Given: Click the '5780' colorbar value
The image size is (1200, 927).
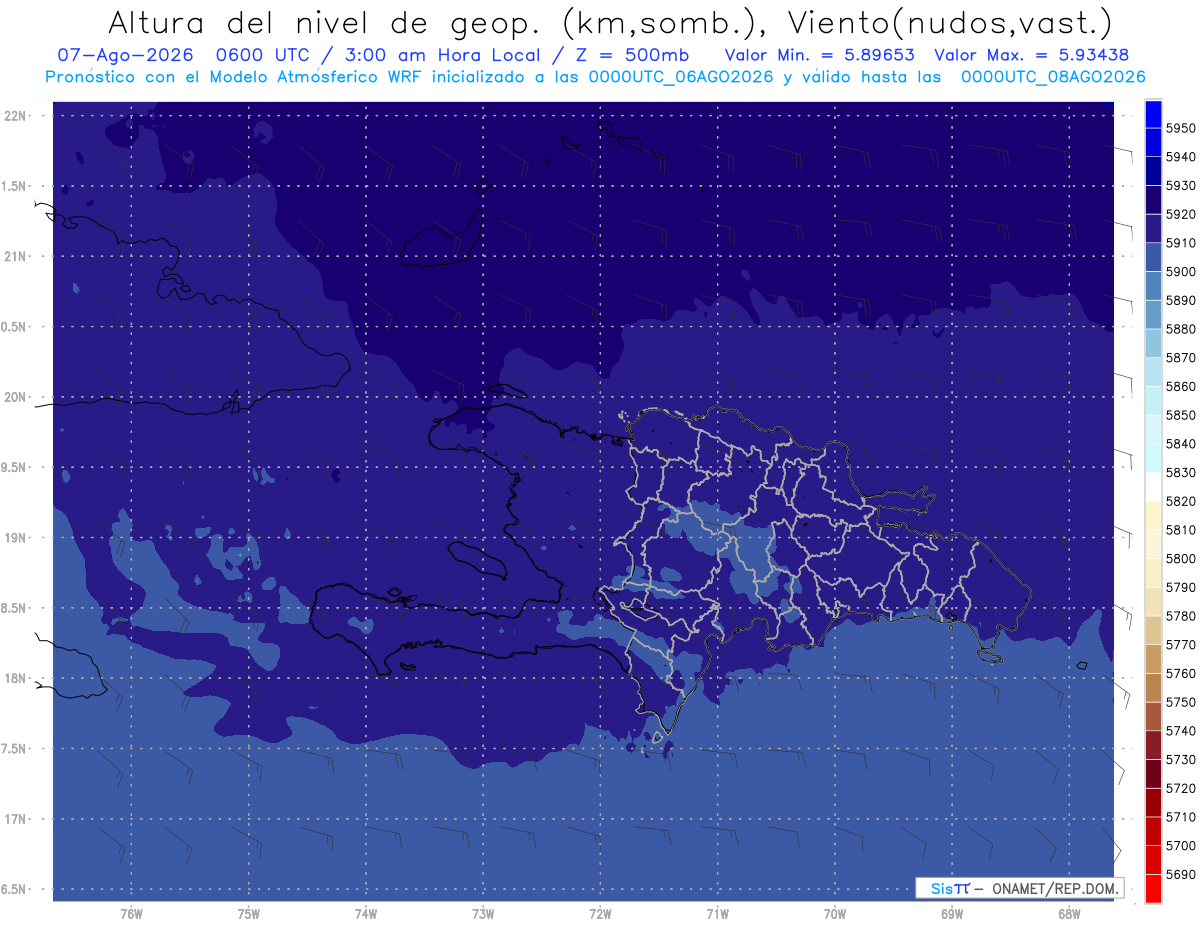Looking at the screenshot, I should click(x=1180, y=616).
